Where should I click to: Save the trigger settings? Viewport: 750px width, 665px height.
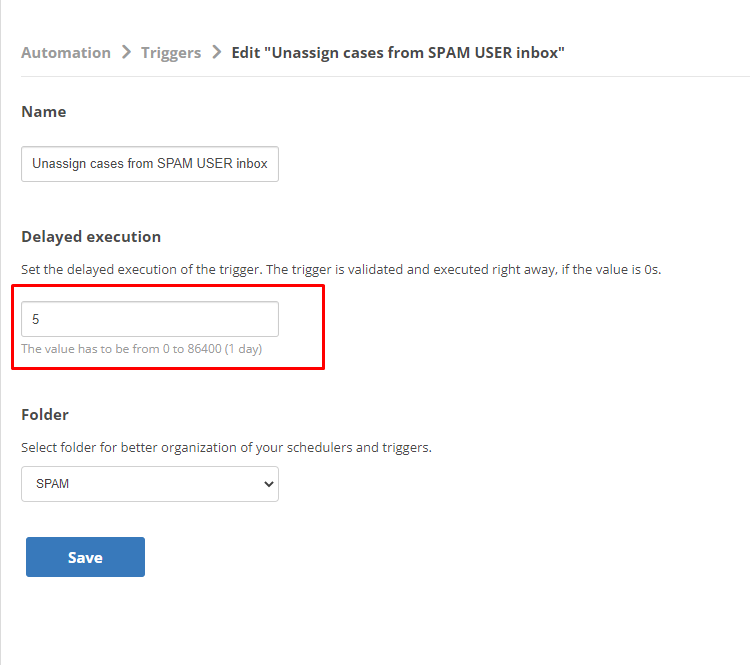(x=85, y=557)
